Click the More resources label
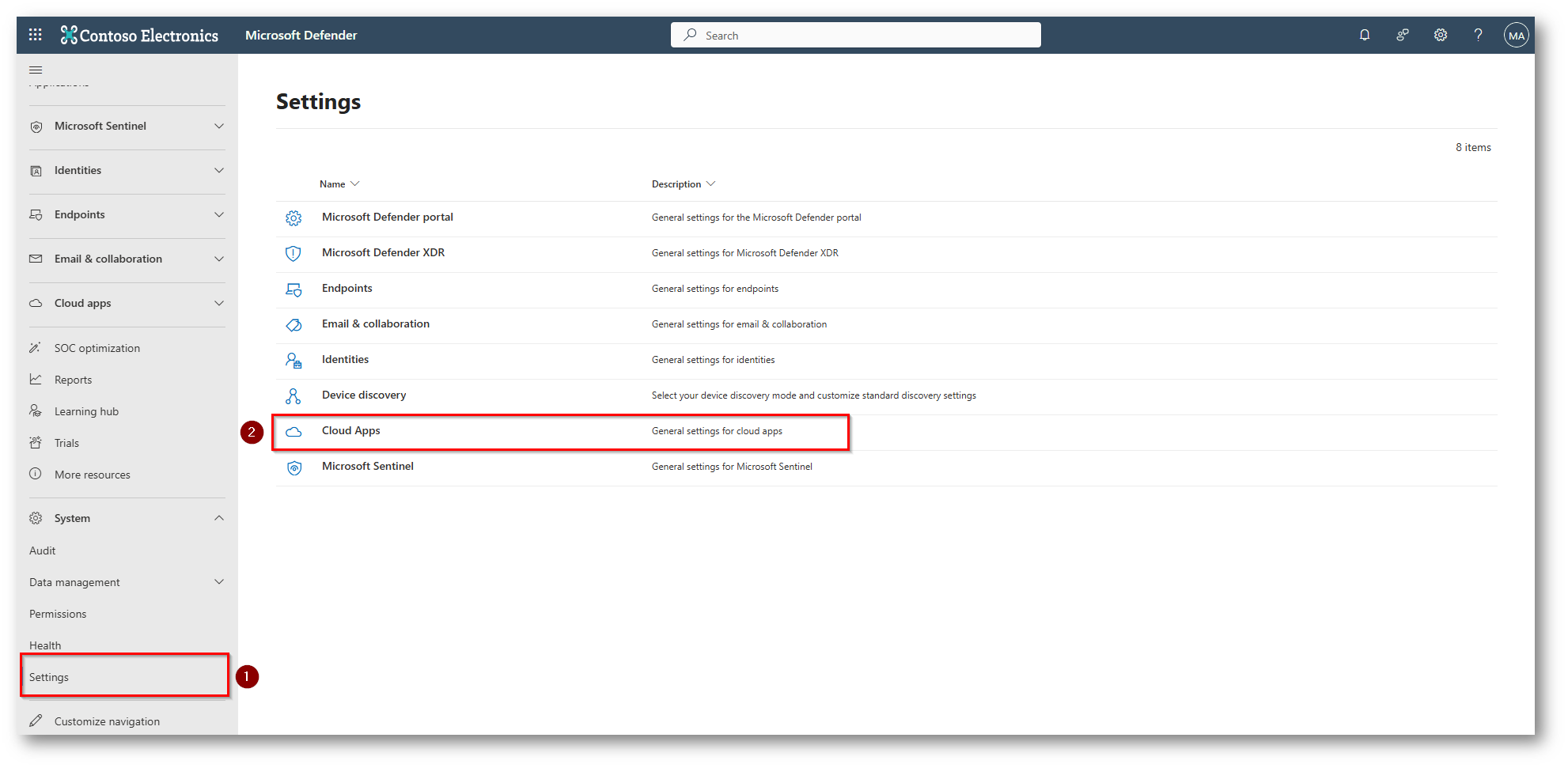This screenshot has width=1568, height=768. [x=92, y=475]
